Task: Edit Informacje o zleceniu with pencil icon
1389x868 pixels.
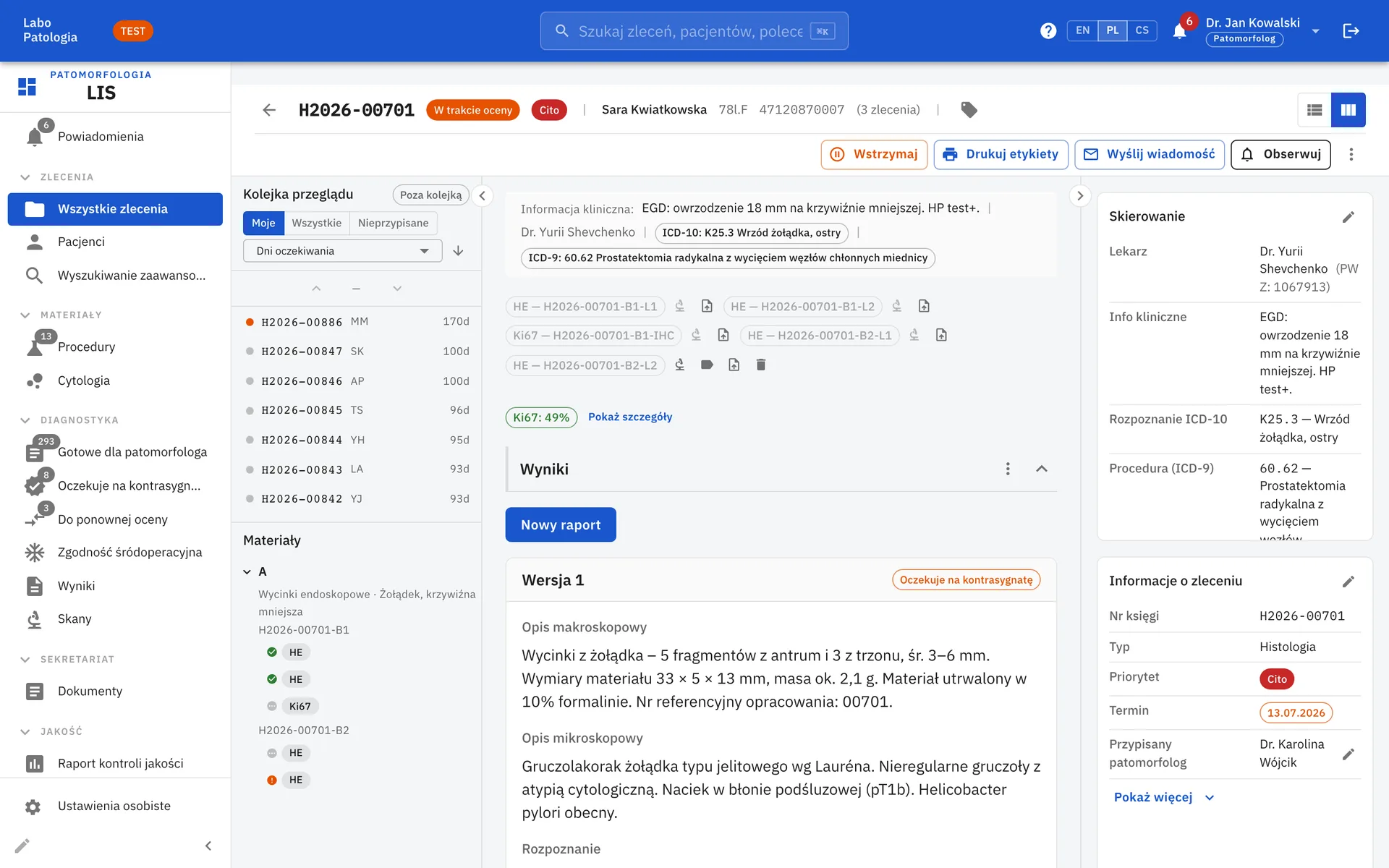Action: click(x=1348, y=582)
